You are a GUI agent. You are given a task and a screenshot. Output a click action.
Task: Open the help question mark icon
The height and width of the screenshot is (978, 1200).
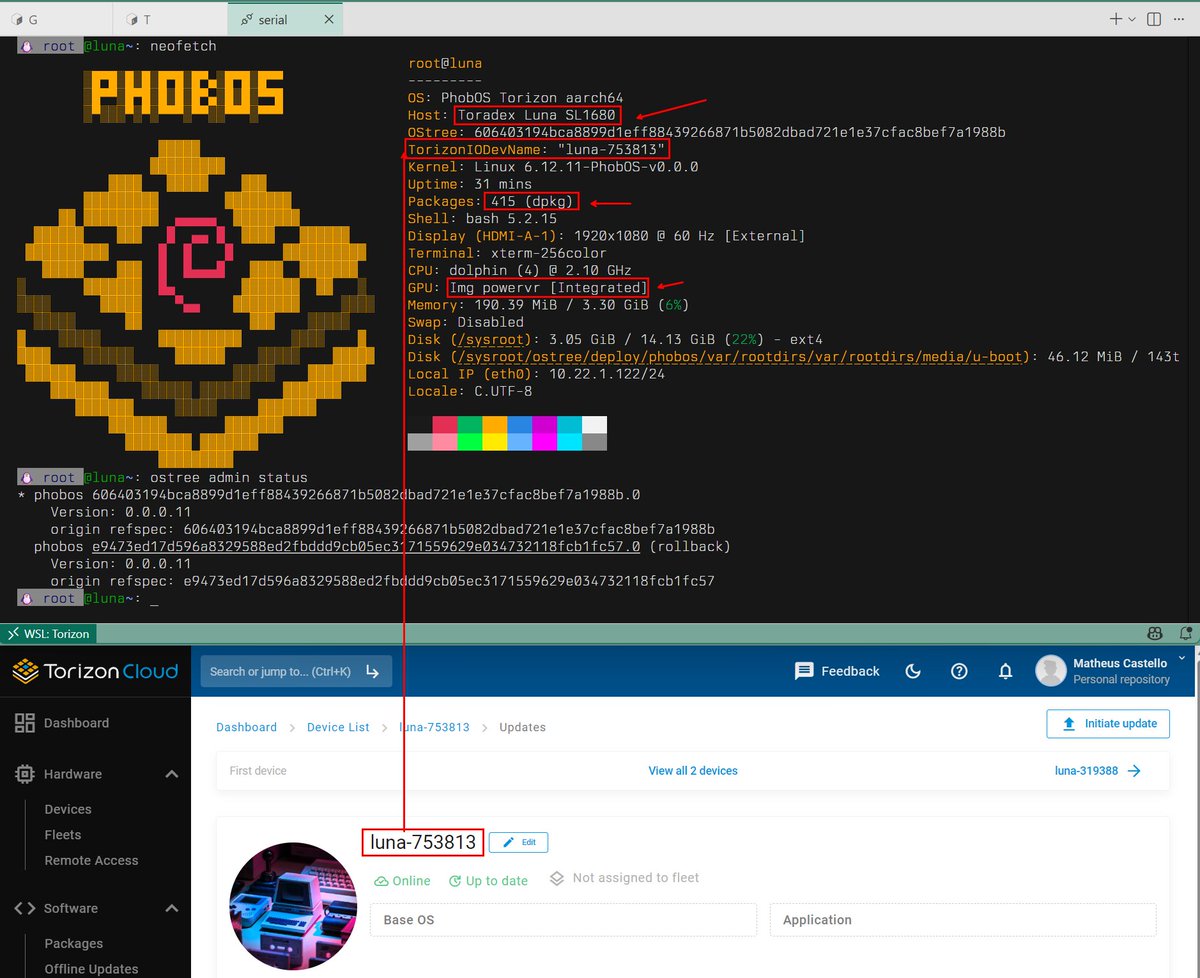tap(959, 671)
